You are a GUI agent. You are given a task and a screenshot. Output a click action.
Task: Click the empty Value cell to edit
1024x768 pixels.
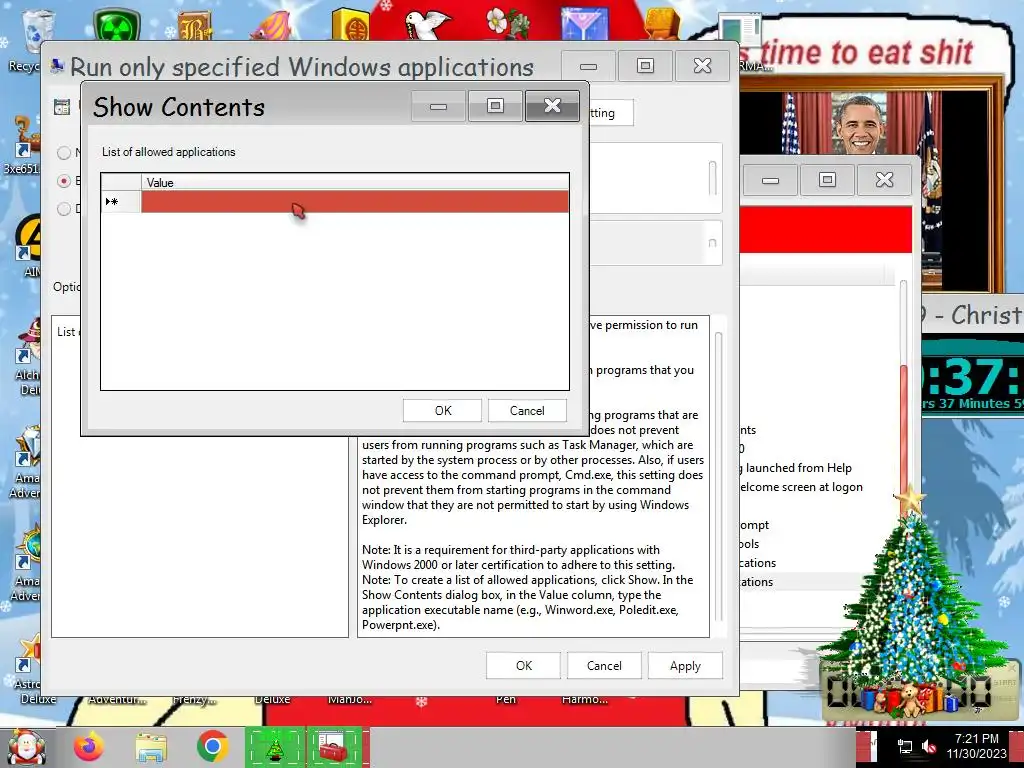click(355, 202)
